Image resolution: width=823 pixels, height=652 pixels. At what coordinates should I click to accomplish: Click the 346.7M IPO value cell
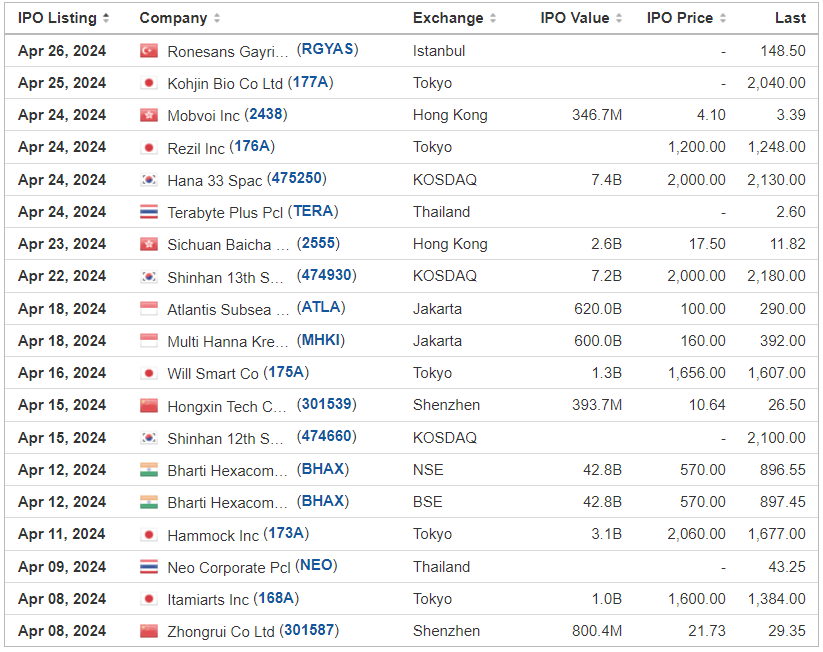click(597, 114)
